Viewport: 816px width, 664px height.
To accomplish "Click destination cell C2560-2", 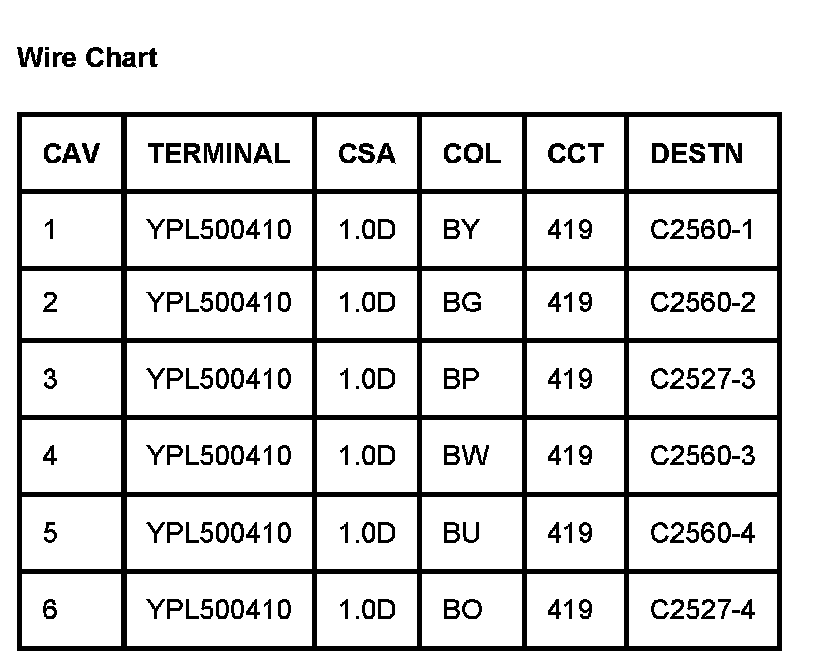I will pyautogui.click(x=702, y=302).
